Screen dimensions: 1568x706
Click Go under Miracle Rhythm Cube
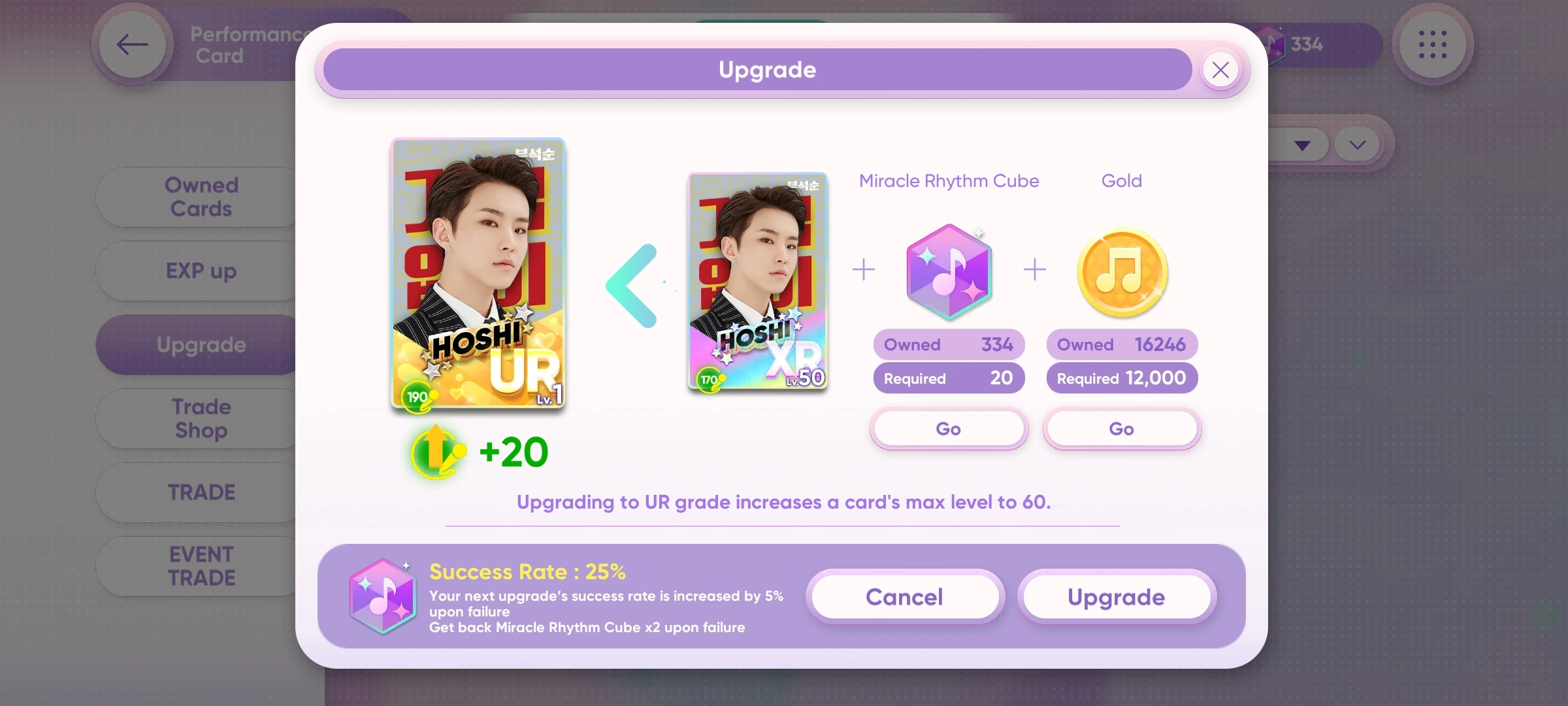pos(949,429)
